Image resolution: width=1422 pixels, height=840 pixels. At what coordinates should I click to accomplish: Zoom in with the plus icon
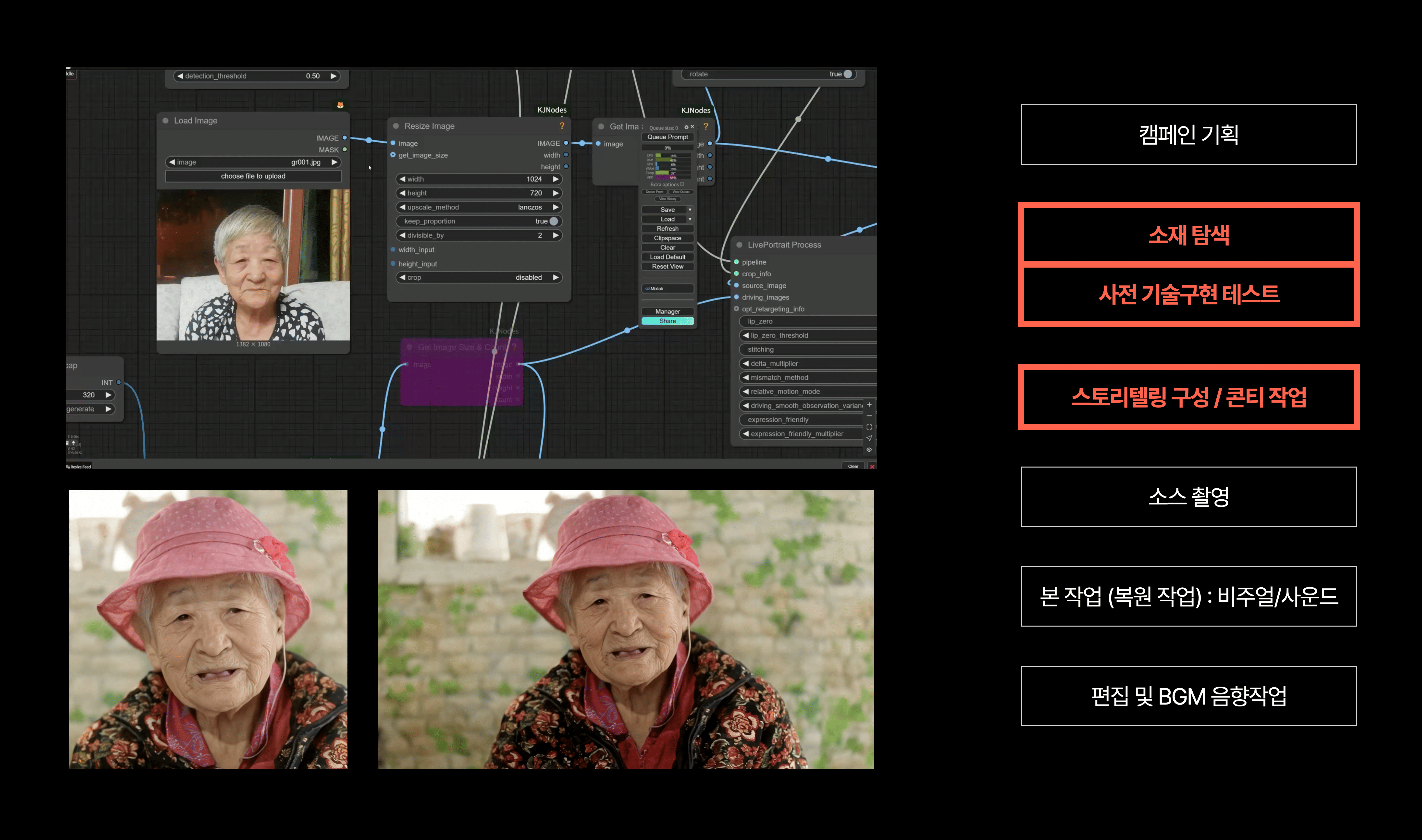[x=869, y=405]
